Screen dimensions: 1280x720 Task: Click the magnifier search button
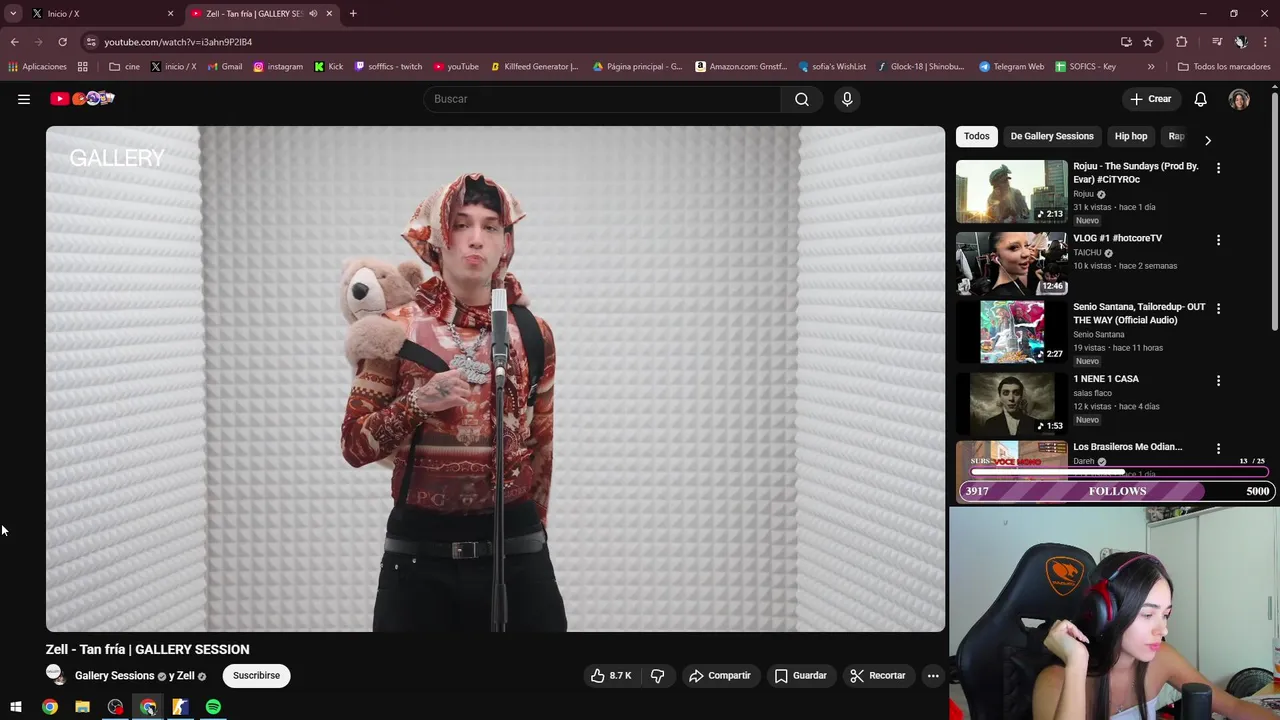pos(802,99)
